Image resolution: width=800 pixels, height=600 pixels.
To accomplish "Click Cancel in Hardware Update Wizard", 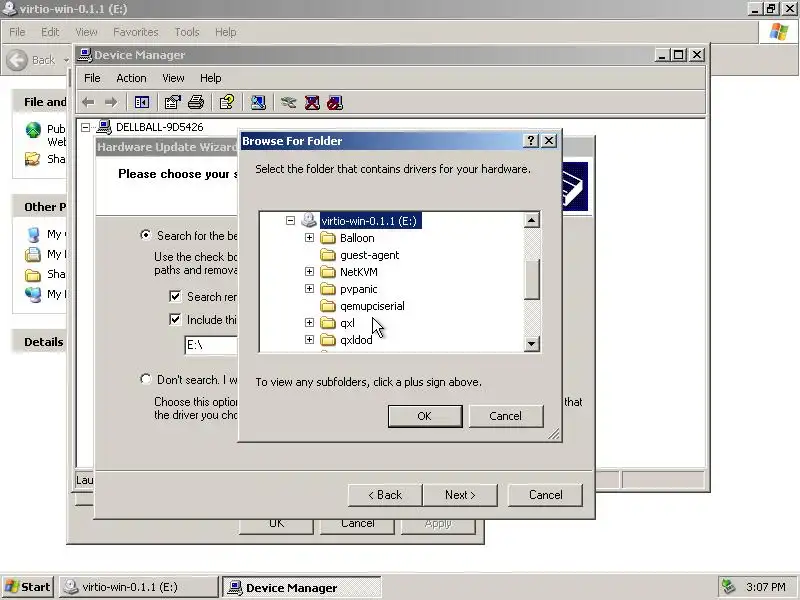I will click(545, 495).
